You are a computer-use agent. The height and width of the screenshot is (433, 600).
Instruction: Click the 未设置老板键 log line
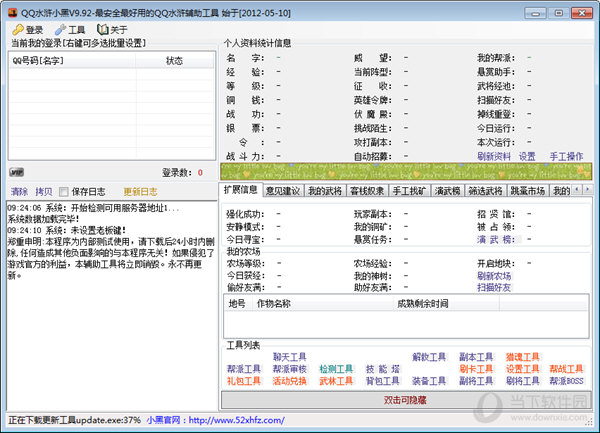(67, 230)
